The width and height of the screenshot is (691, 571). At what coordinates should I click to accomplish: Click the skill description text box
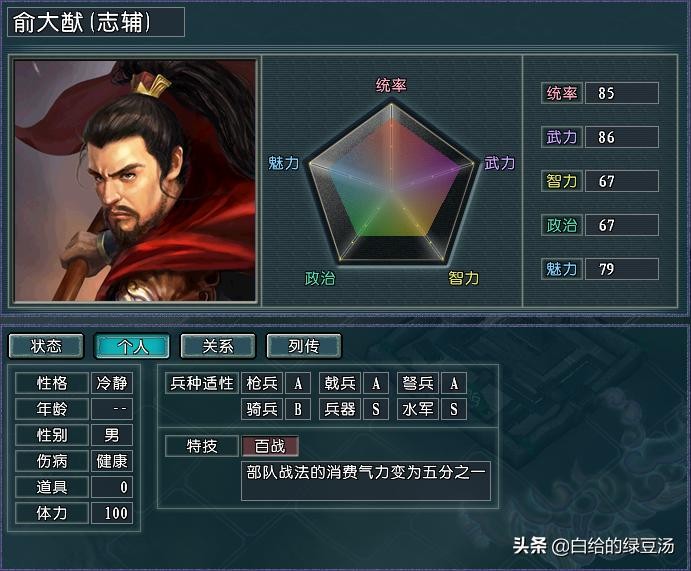(x=366, y=481)
